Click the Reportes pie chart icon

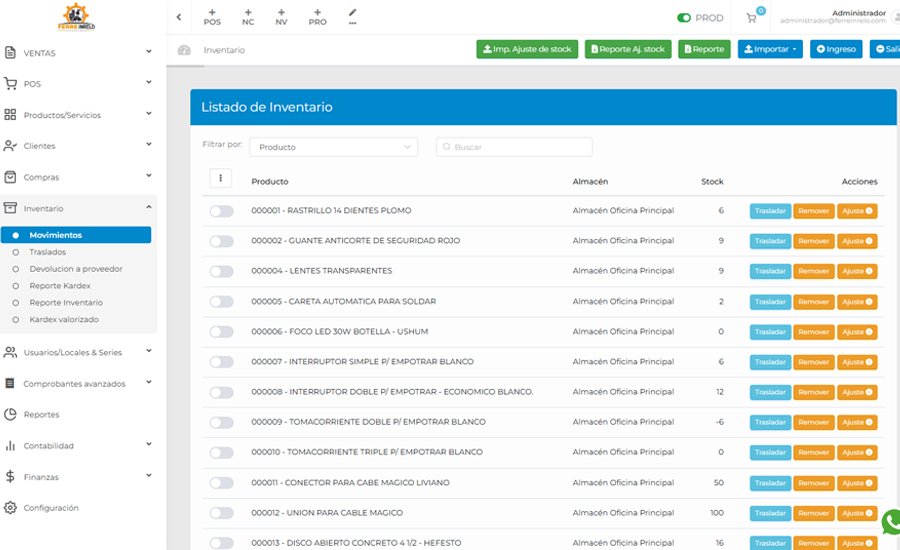pyautogui.click(x=10, y=414)
